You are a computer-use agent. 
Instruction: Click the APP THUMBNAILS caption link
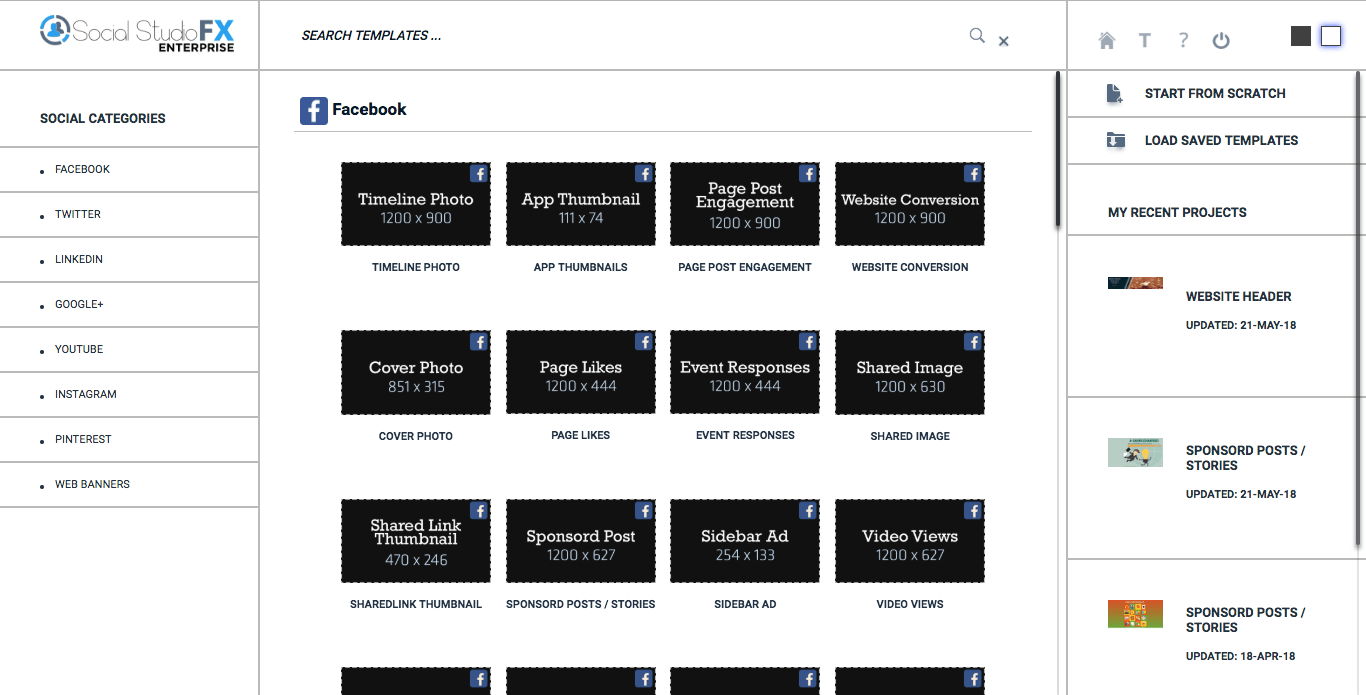581,268
